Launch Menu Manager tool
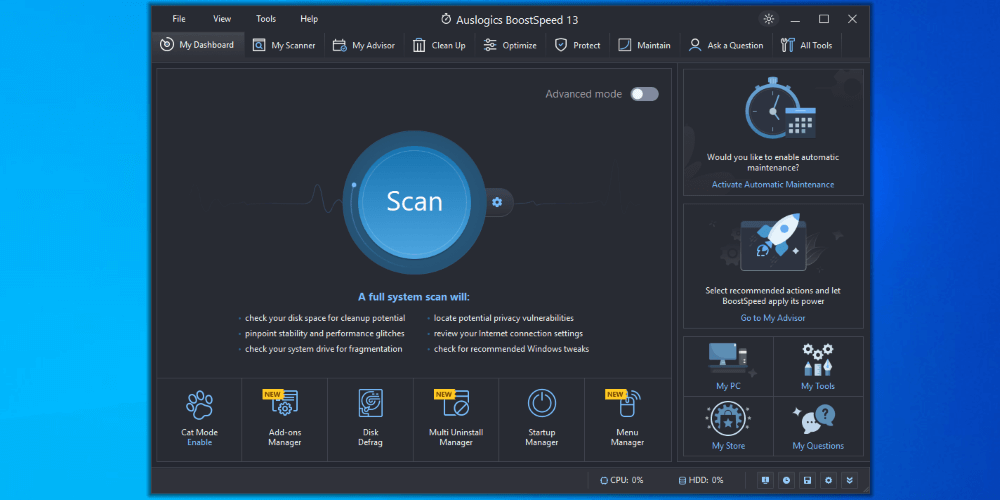 pos(628,419)
